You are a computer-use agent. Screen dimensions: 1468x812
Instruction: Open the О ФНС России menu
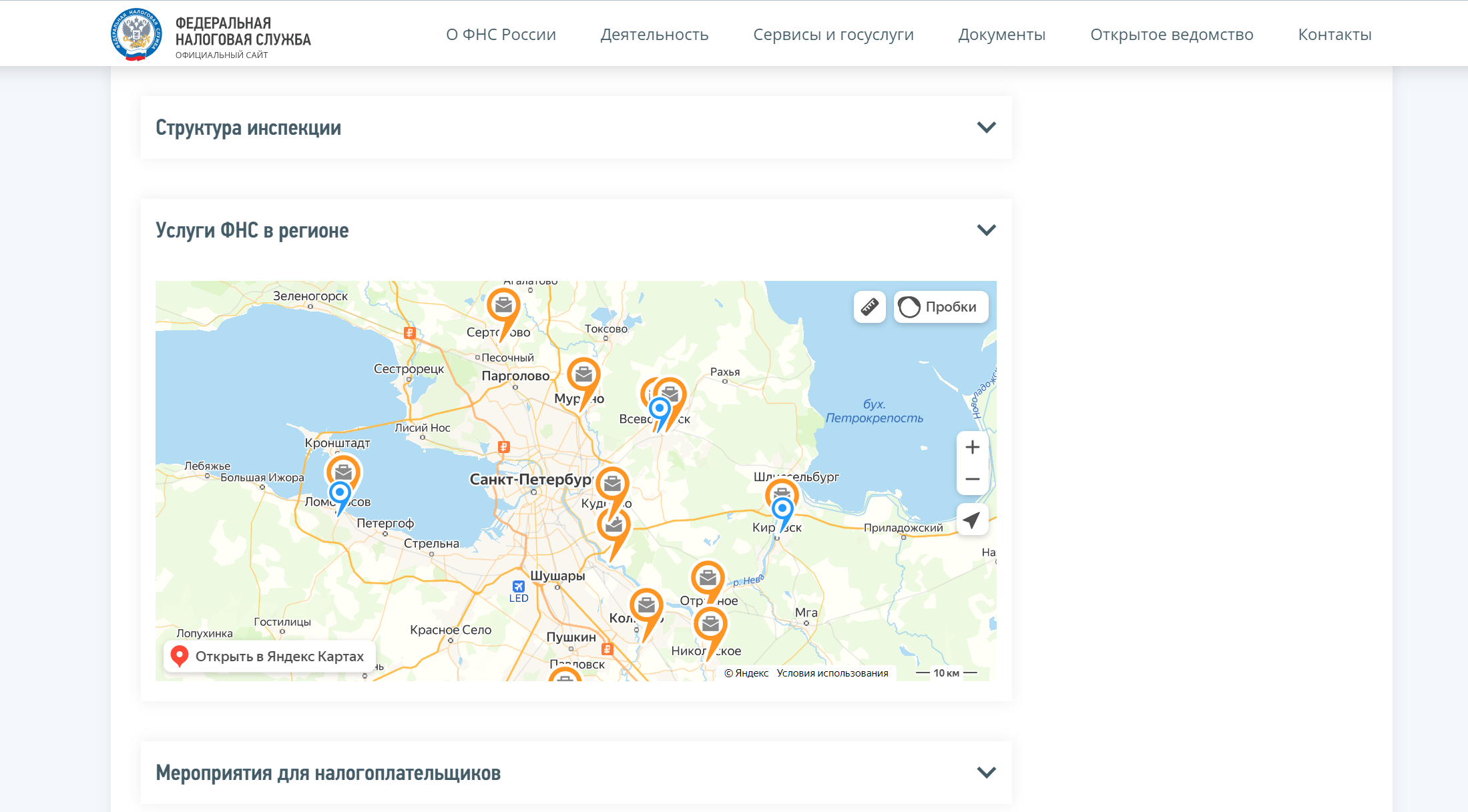[x=501, y=35]
